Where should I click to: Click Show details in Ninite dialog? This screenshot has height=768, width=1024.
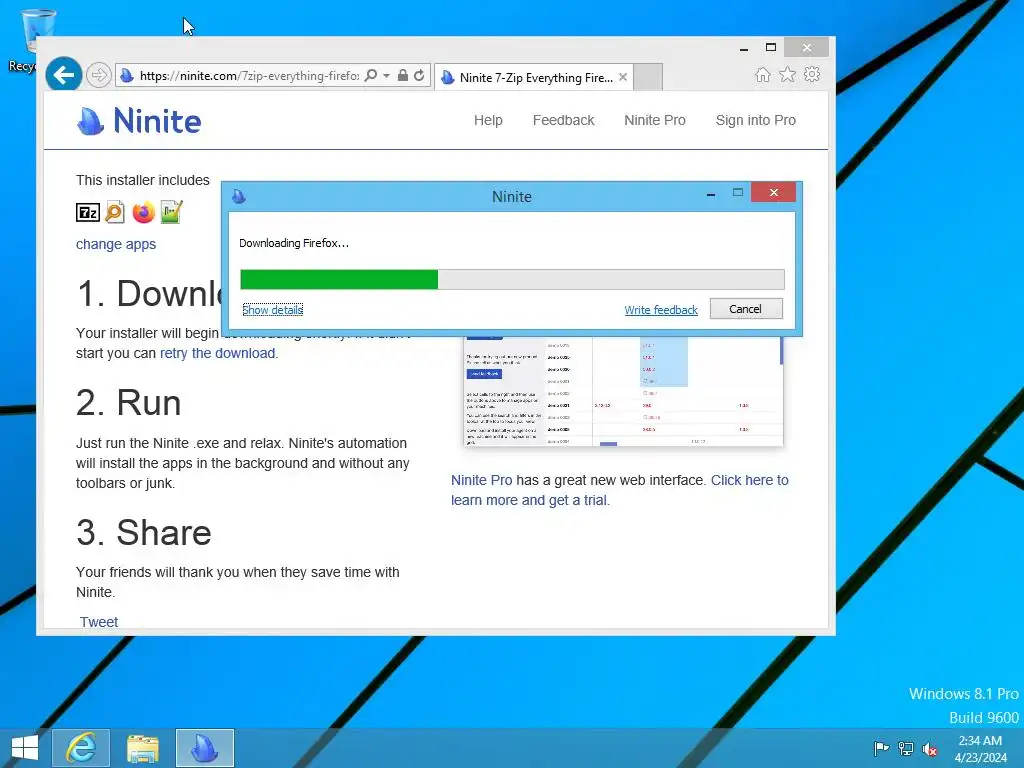272,310
